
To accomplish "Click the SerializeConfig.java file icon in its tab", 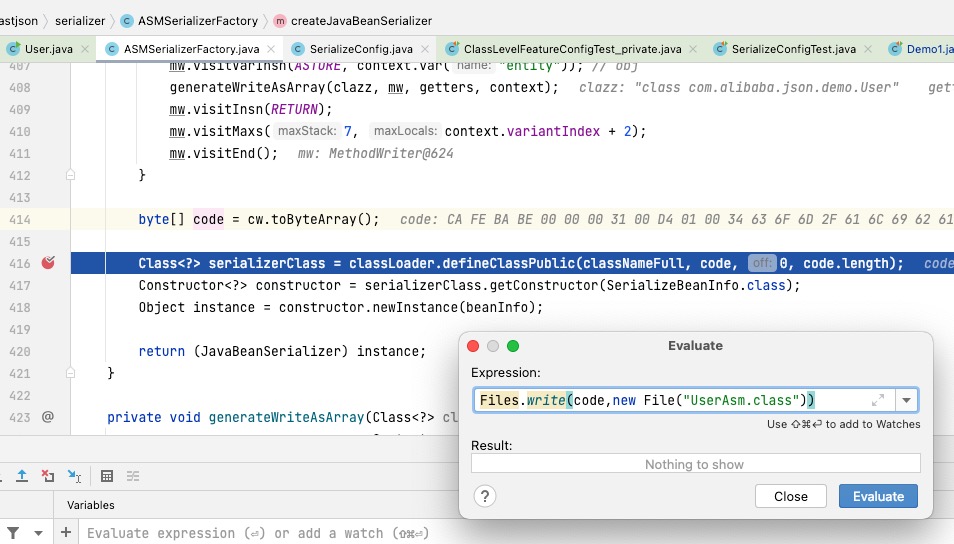I will click(298, 49).
